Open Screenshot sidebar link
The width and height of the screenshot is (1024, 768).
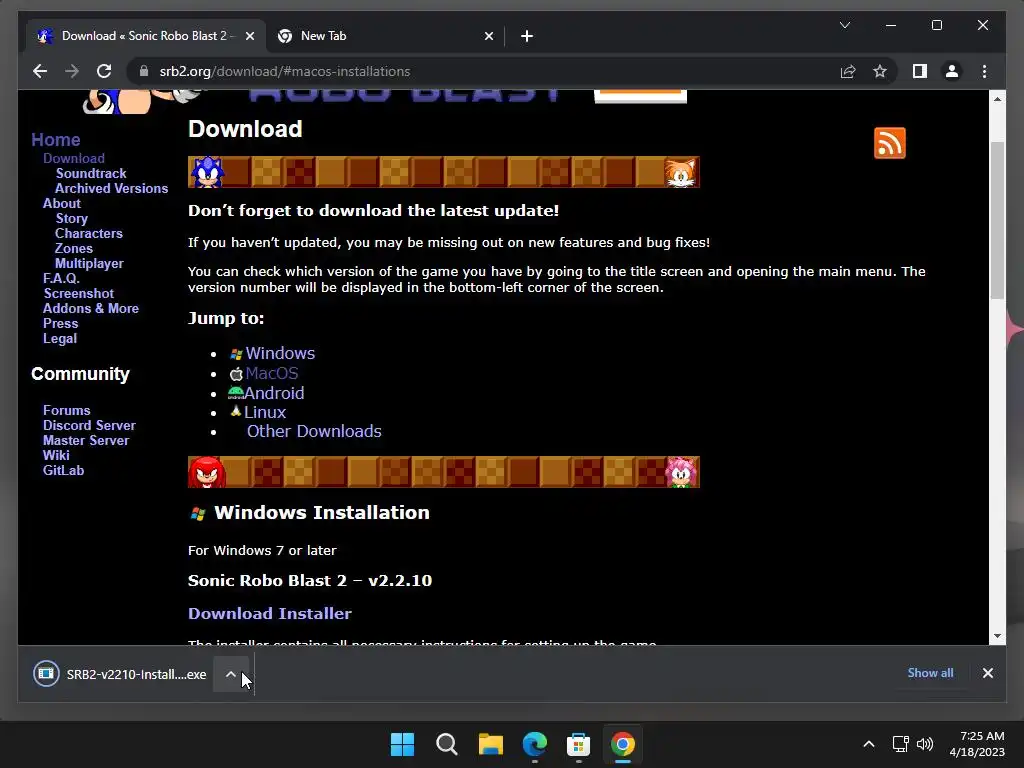click(x=78, y=293)
